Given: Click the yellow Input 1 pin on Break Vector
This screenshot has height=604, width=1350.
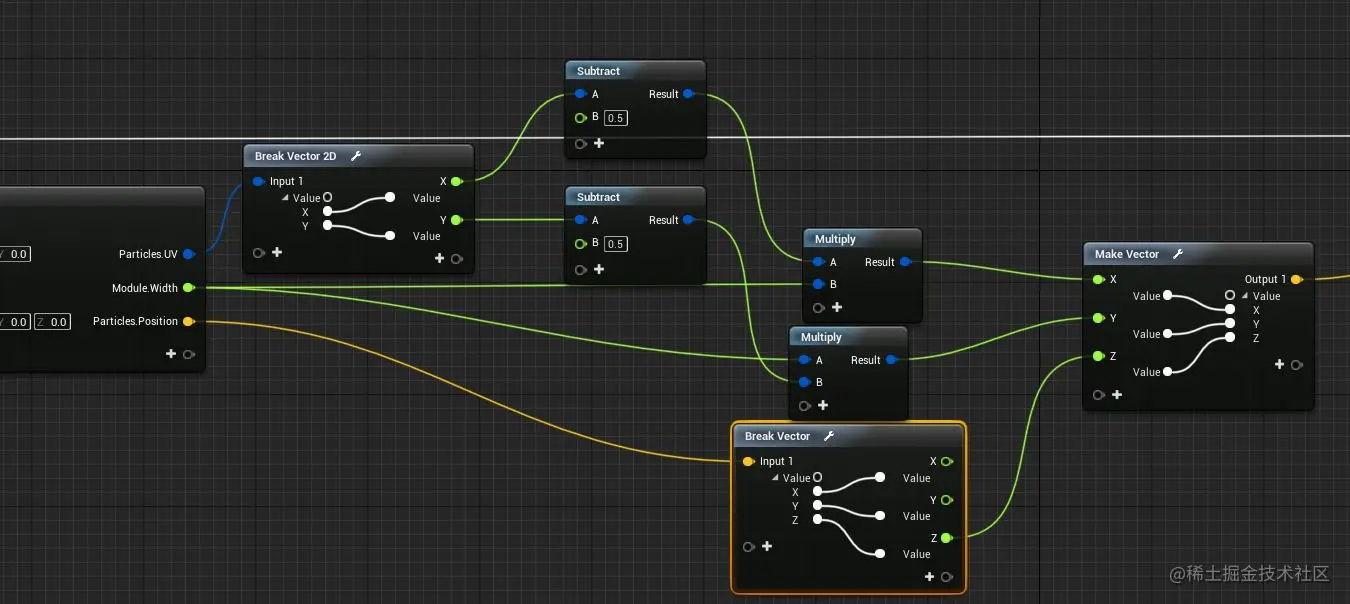Looking at the screenshot, I should coord(748,461).
